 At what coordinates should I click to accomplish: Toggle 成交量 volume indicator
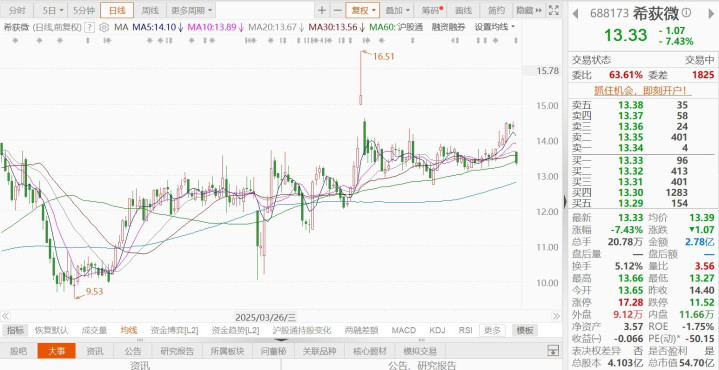pyautogui.click(x=94, y=330)
